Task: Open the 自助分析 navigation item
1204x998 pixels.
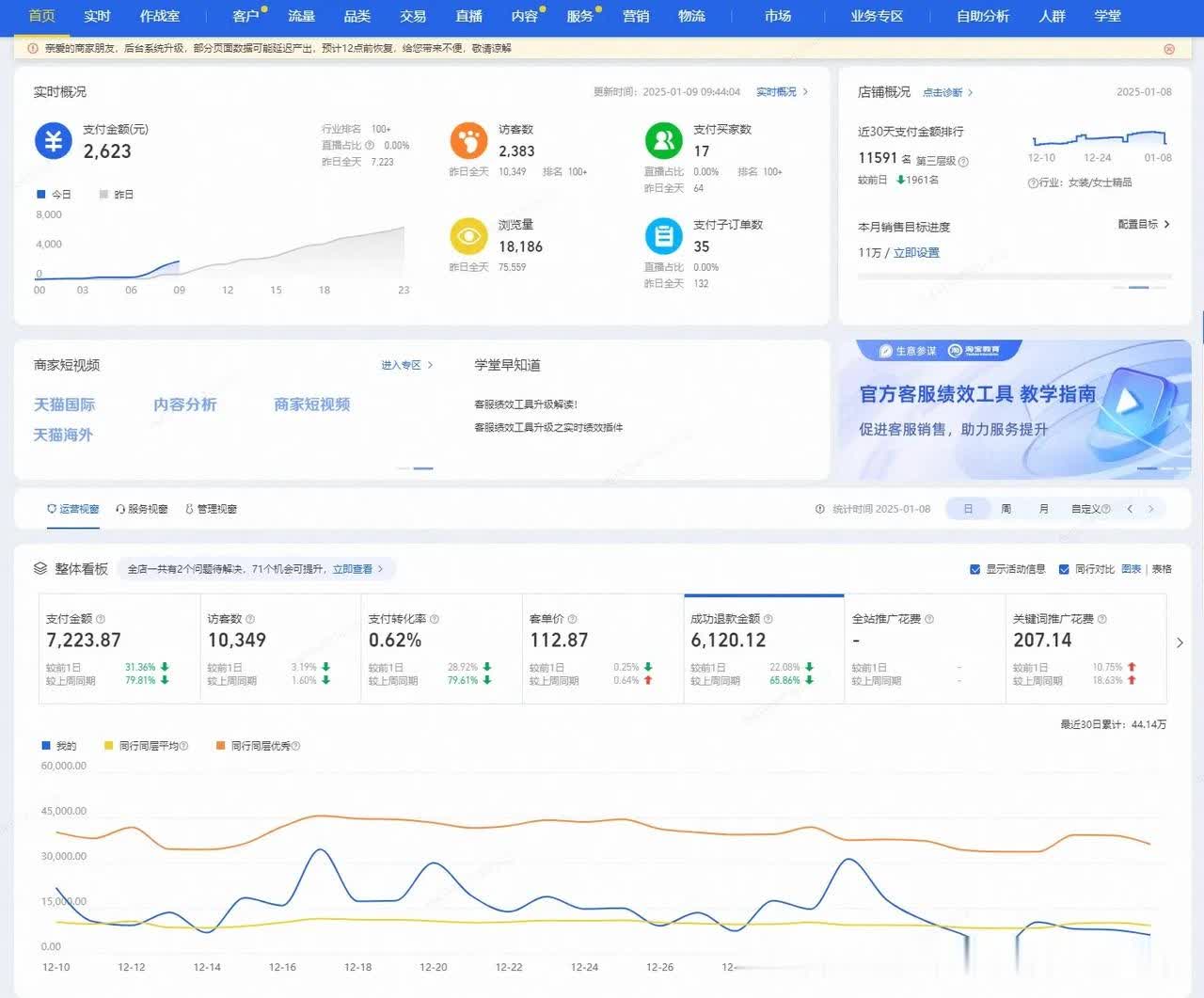Action: (x=983, y=16)
